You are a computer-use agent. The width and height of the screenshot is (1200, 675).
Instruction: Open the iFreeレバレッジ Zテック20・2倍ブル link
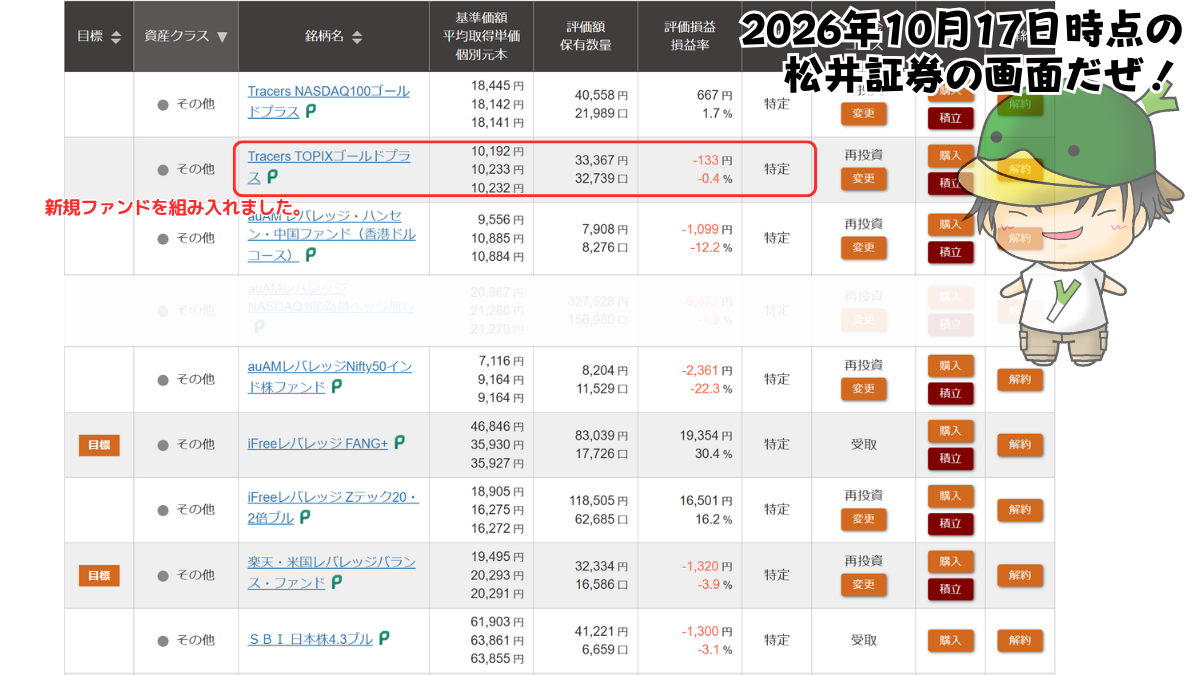click(332, 506)
